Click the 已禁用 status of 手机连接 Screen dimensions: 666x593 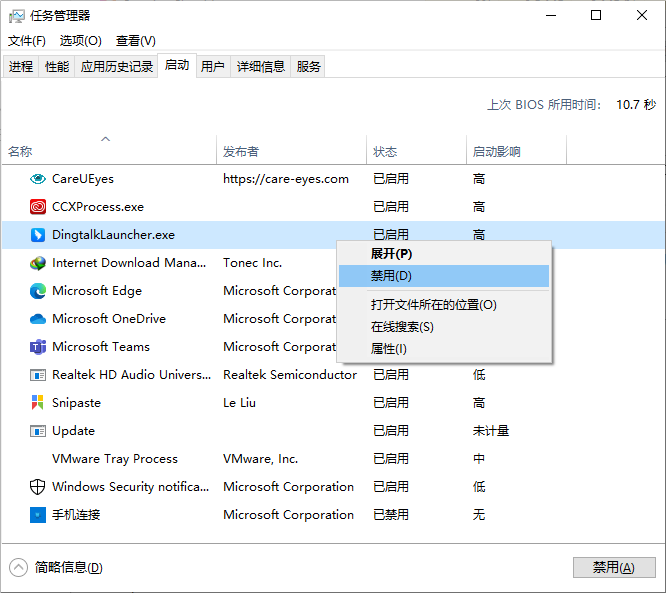[x=391, y=515]
